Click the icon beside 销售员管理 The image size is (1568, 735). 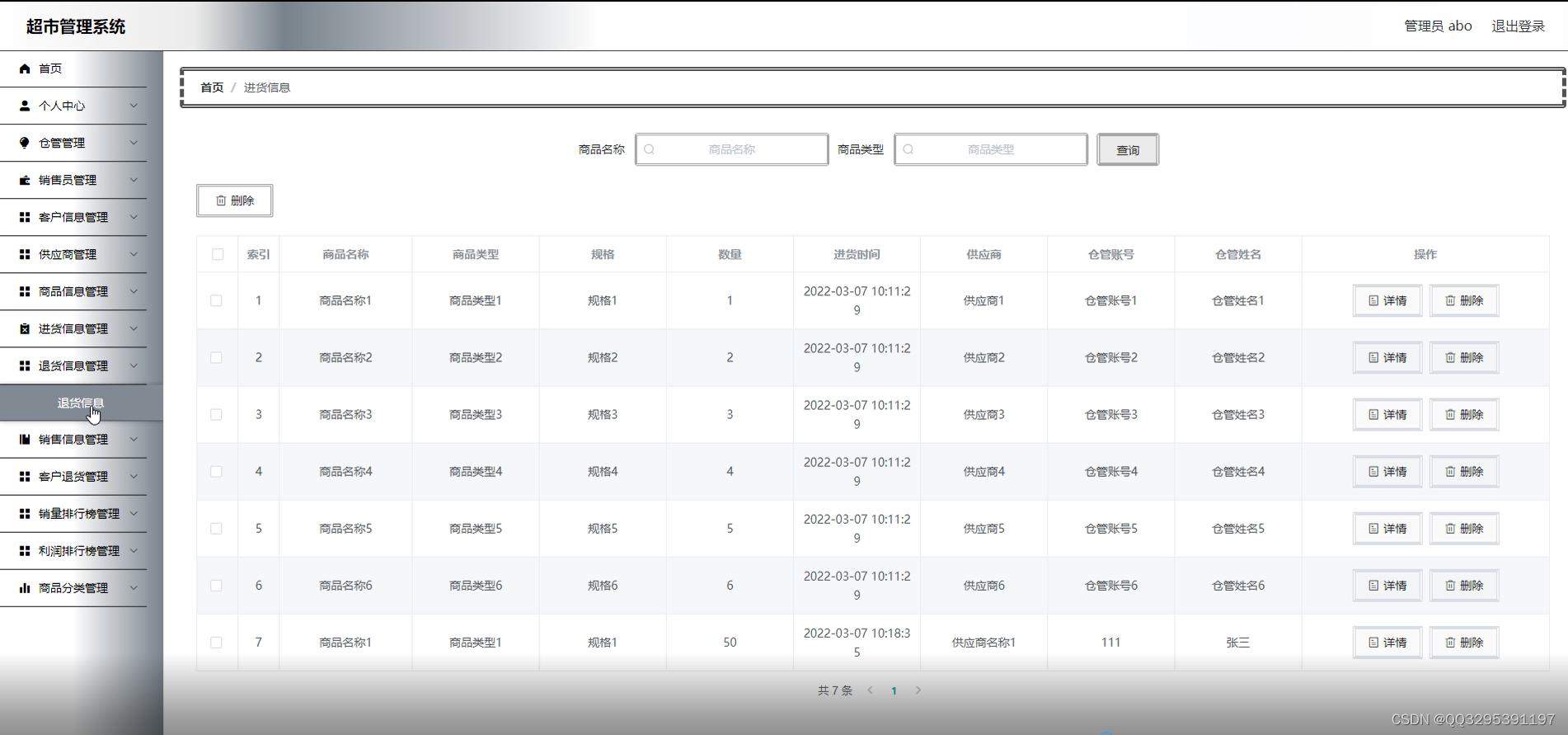(25, 180)
